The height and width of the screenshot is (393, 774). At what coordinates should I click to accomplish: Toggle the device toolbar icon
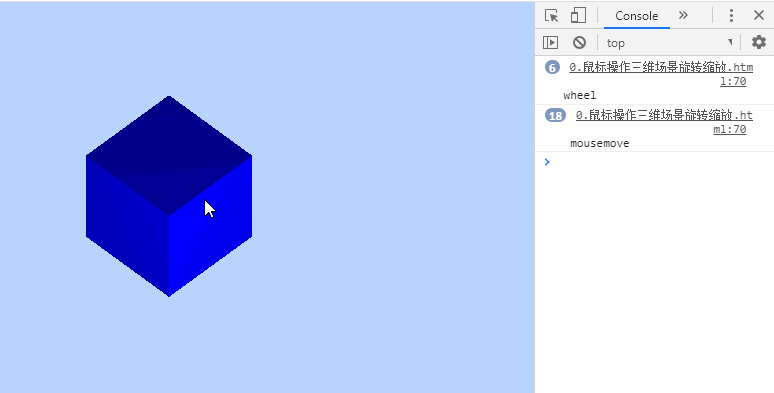click(578, 16)
